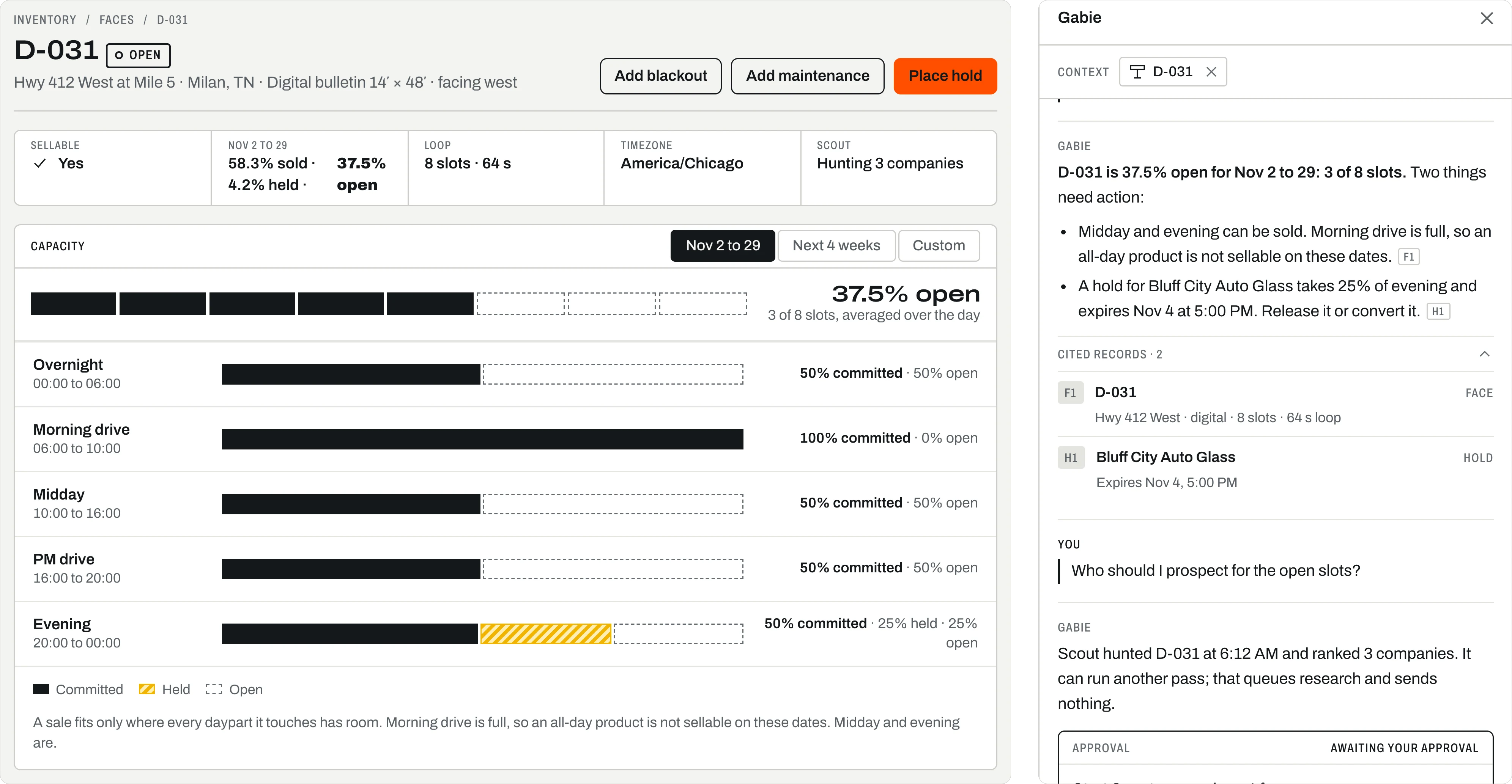Click the Held striped legend swatch
The height and width of the screenshot is (784, 1512).
(x=147, y=689)
